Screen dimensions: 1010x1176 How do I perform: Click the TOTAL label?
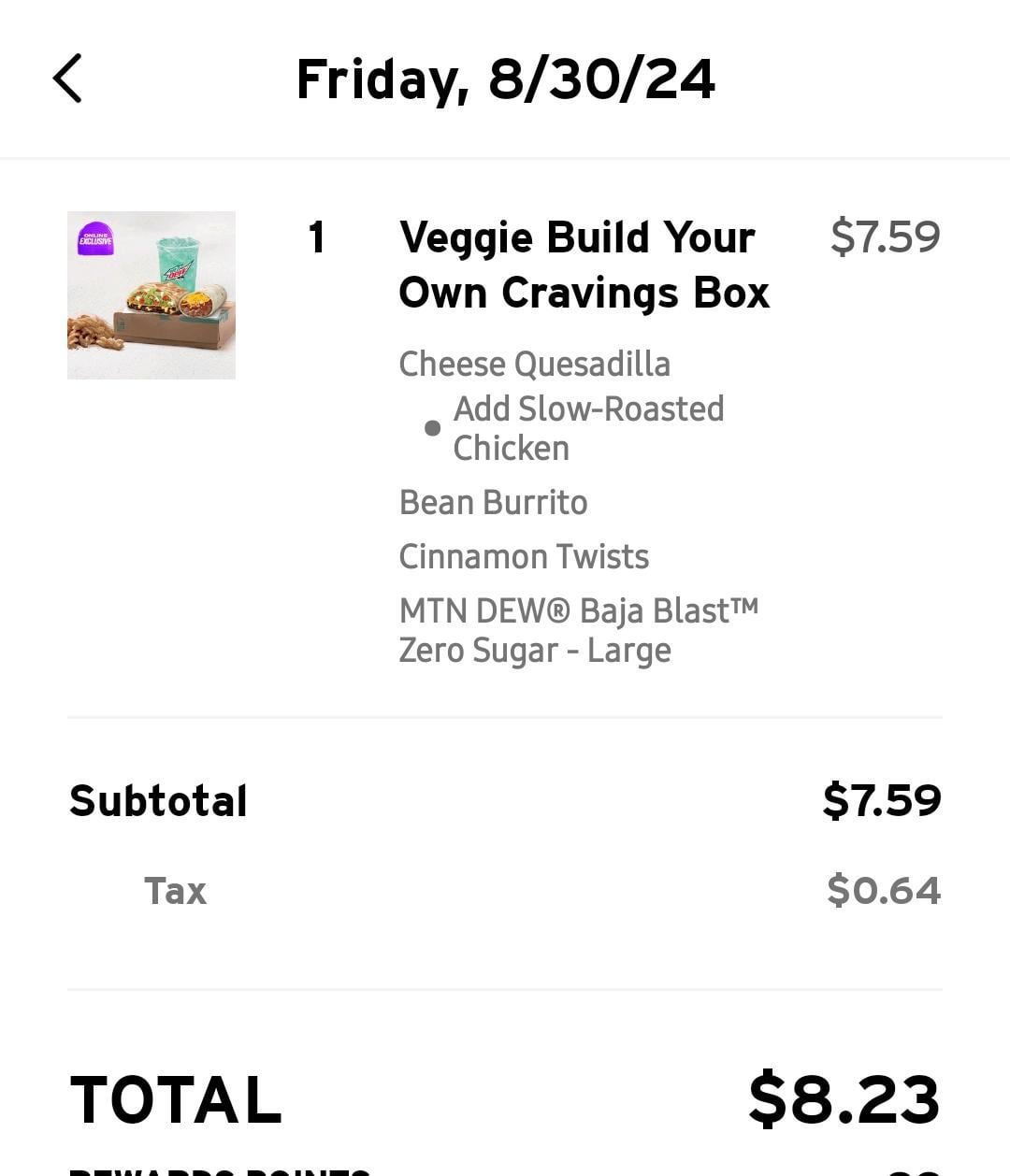click(x=176, y=1099)
